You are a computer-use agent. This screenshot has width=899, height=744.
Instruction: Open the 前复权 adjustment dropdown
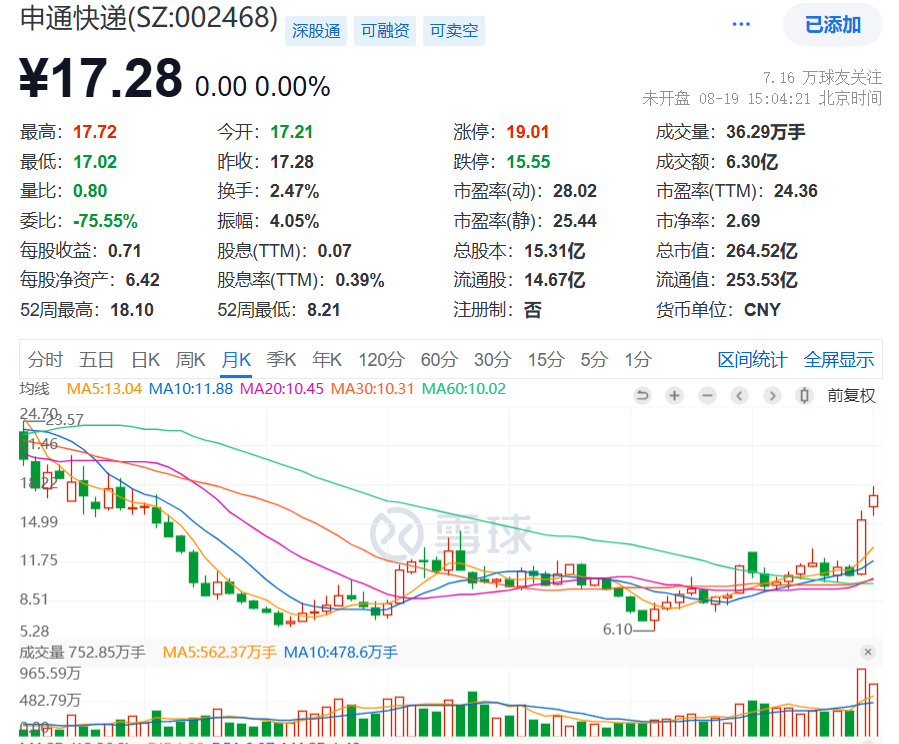coord(851,396)
